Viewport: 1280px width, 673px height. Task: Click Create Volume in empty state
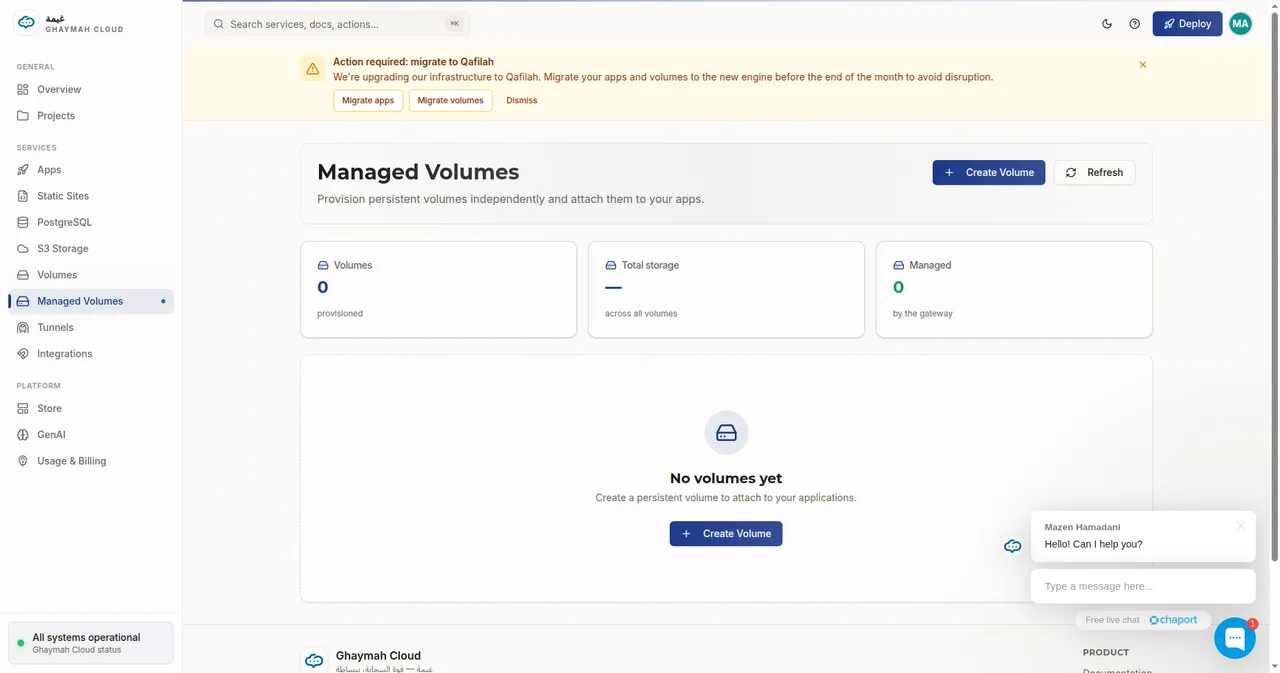pos(726,534)
